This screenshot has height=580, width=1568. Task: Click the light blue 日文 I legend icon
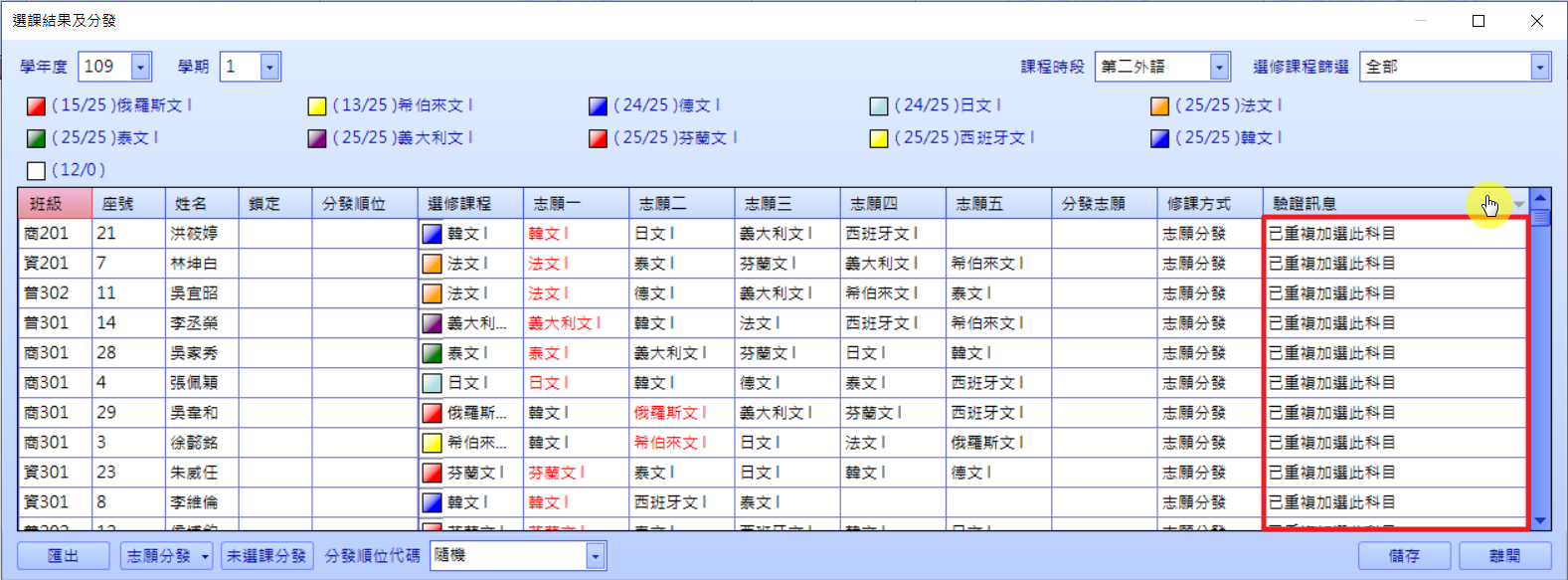[x=879, y=106]
